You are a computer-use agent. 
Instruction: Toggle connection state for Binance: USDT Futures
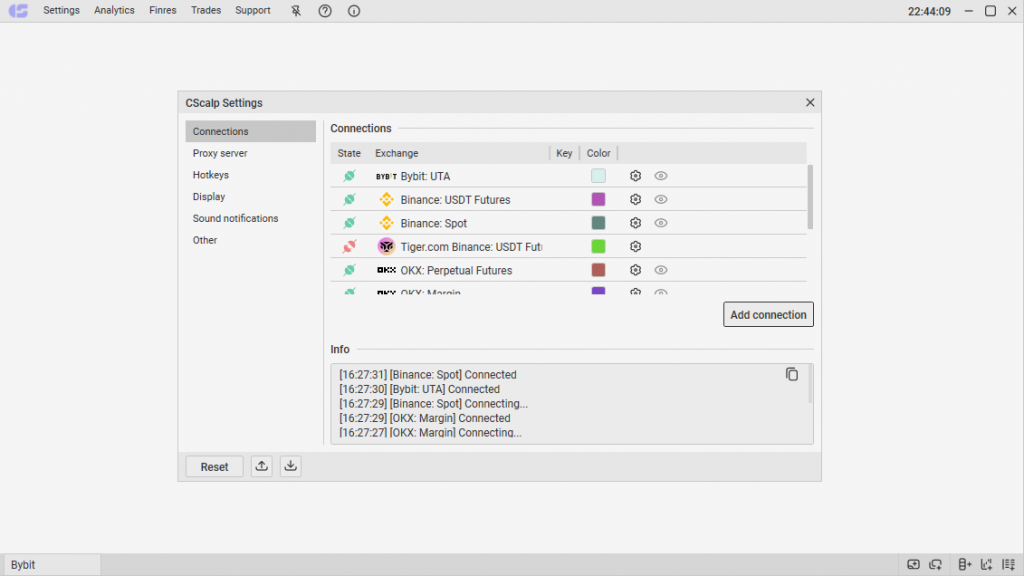(x=349, y=200)
